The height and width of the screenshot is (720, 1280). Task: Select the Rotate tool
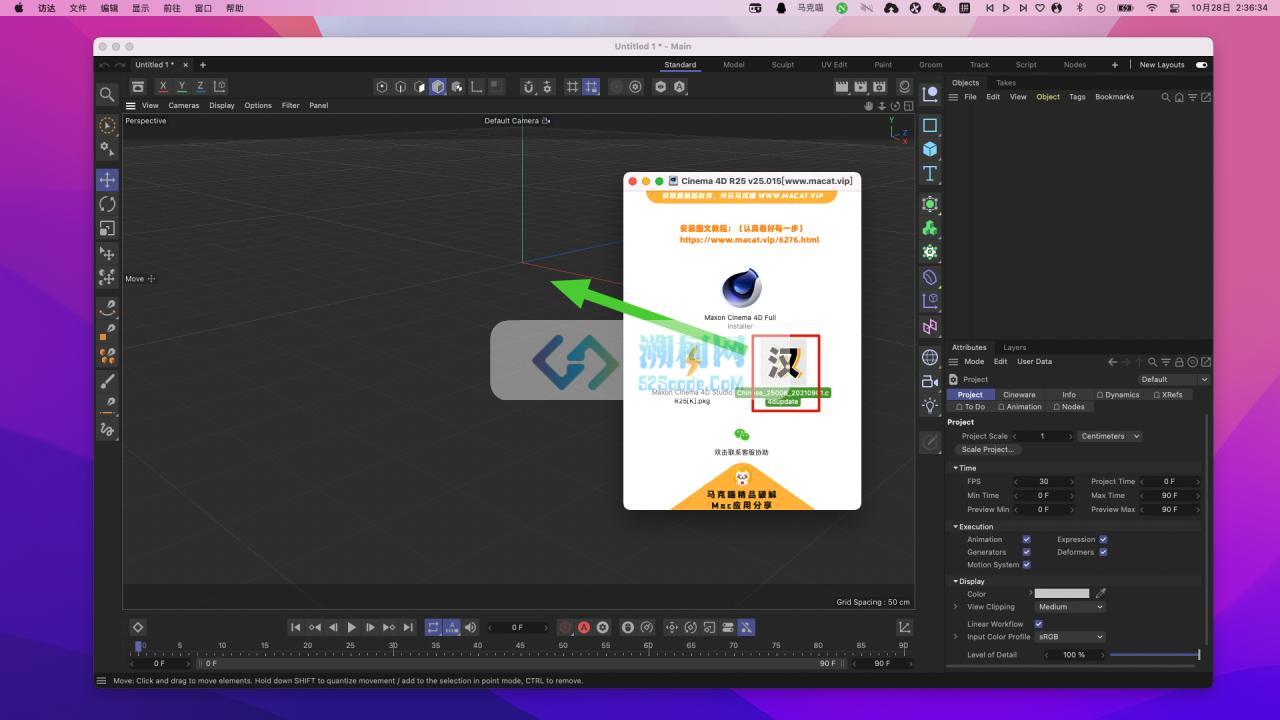pos(107,204)
